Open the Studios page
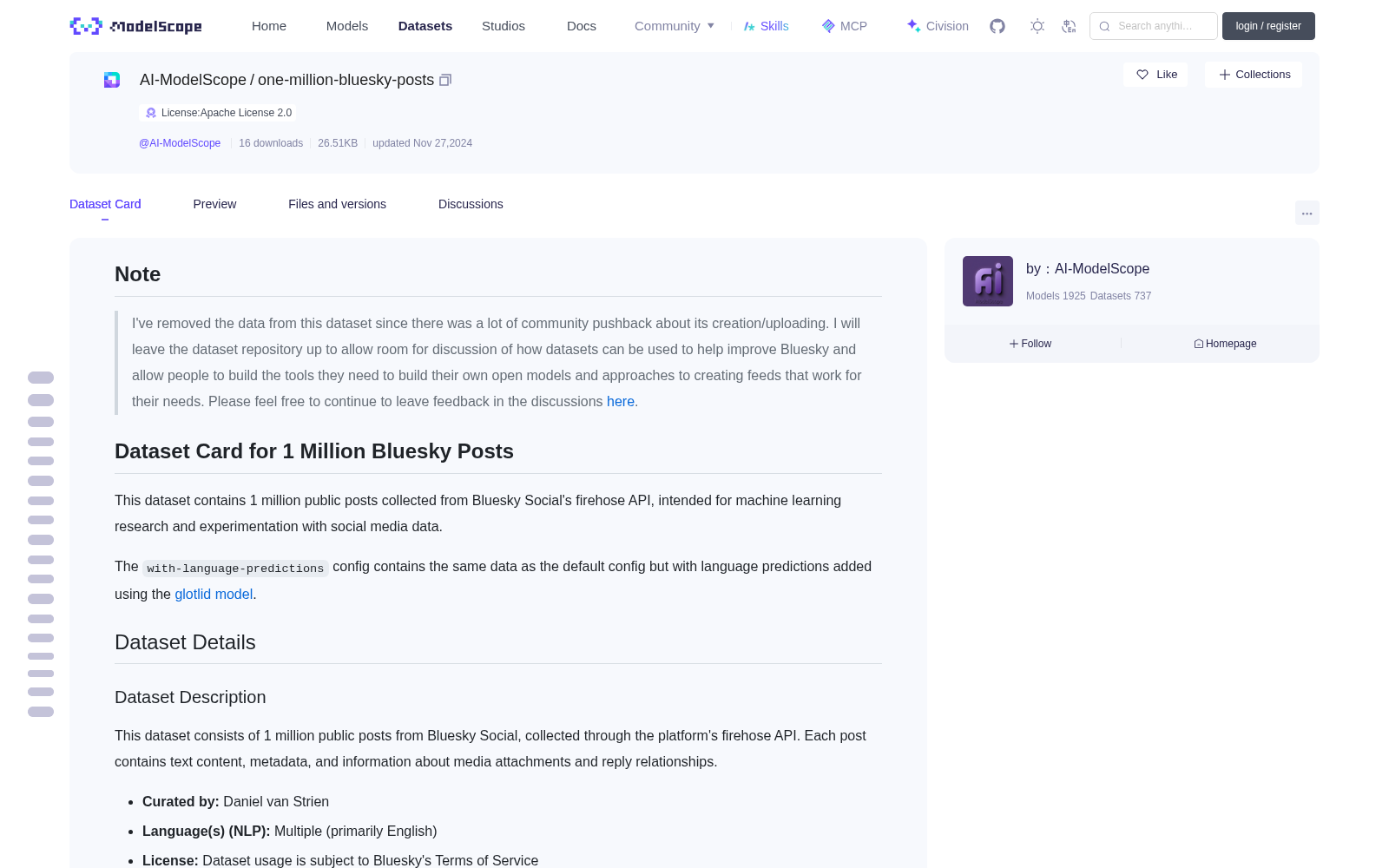This screenshot has height=868, width=1389. [504, 26]
